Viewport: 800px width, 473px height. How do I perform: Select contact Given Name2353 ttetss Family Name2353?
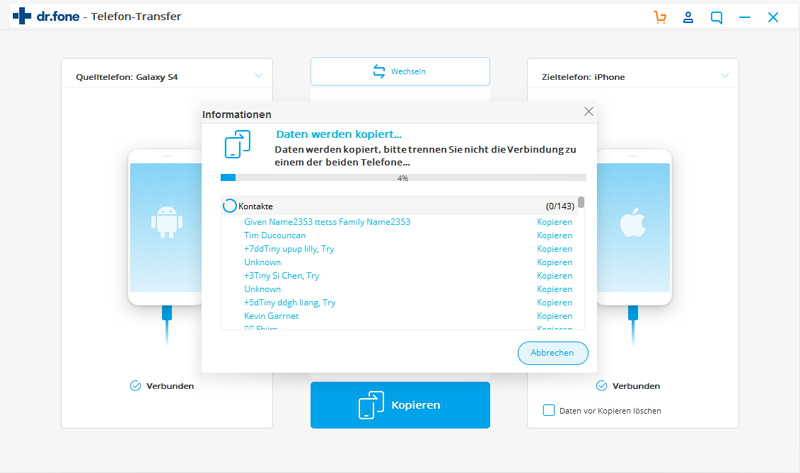click(x=327, y=221)
